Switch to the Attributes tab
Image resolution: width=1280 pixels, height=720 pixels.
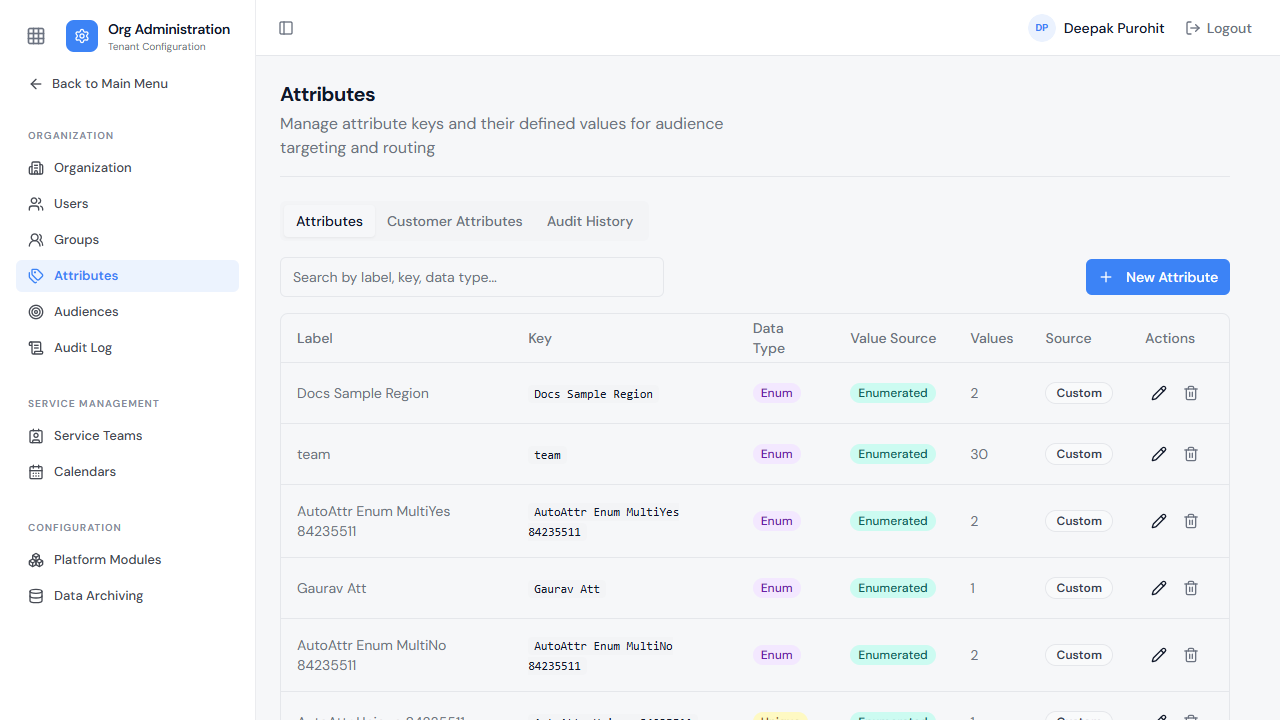(x=329, y=221)
